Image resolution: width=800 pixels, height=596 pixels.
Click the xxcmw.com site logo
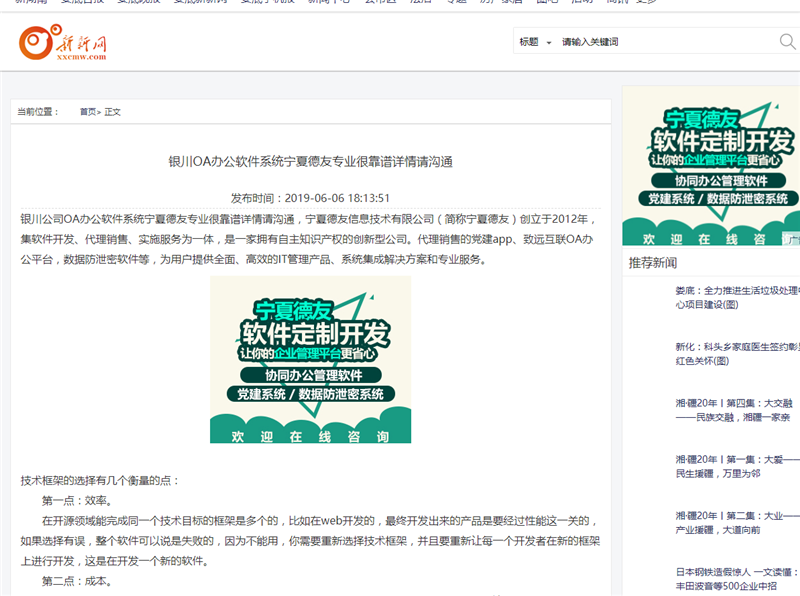click(x=63, y=43)
